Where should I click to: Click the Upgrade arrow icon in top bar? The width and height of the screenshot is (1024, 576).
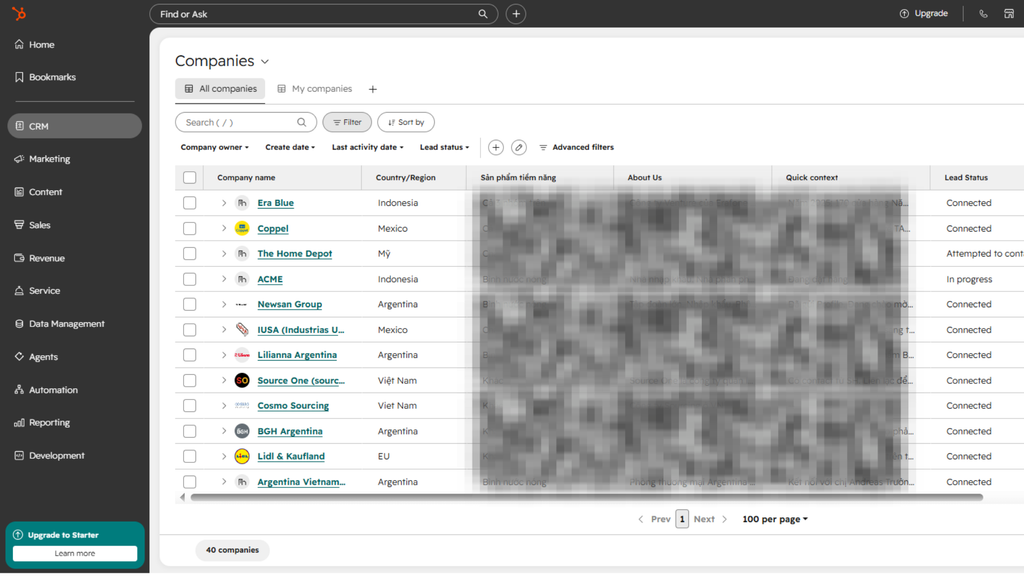904,14
